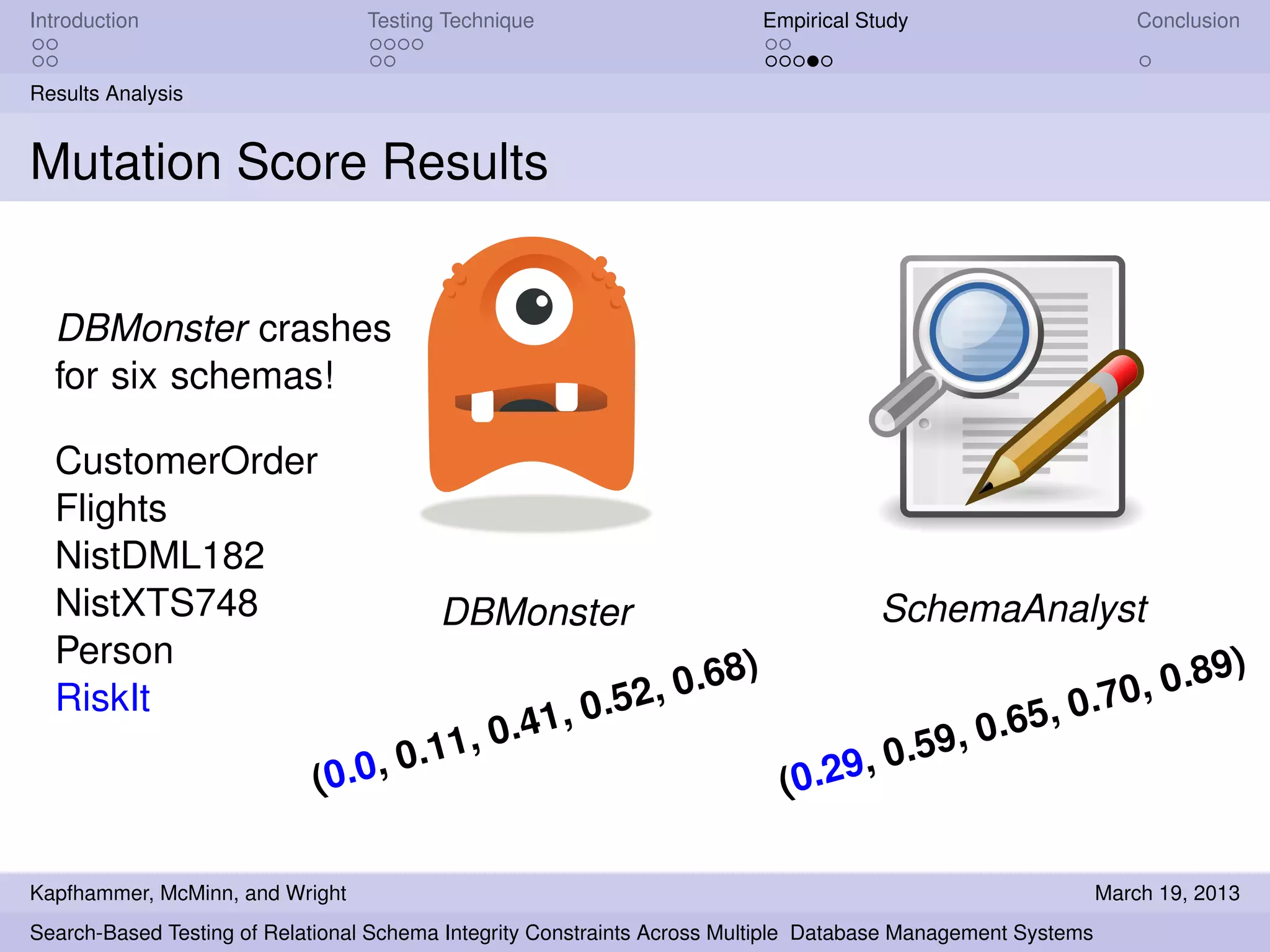Select the CustomerOrder schema name

pyautogui.click(x=186, y=461)
